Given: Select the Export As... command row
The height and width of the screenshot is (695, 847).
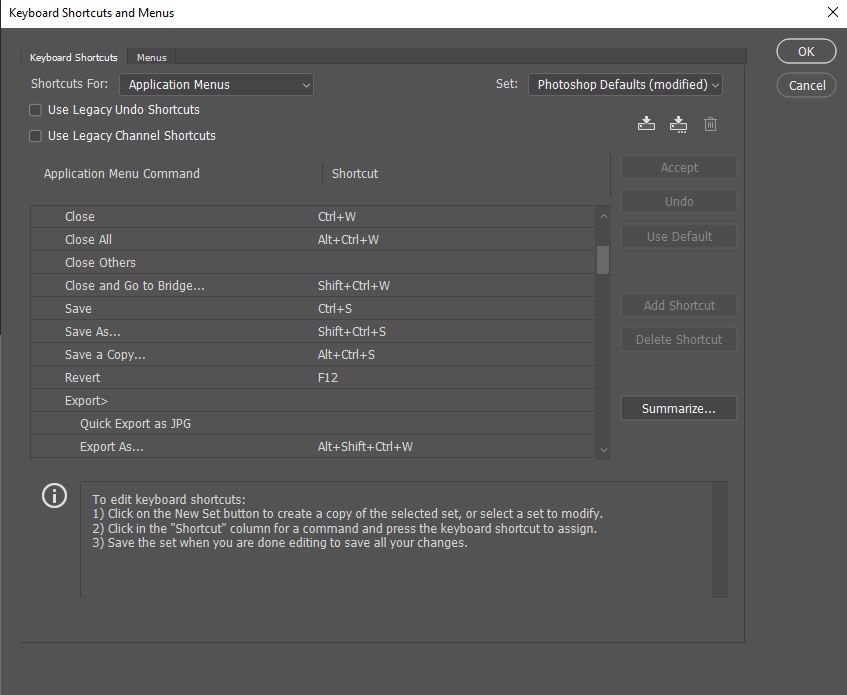Looking at the screenshot, I should click(312, 447).
